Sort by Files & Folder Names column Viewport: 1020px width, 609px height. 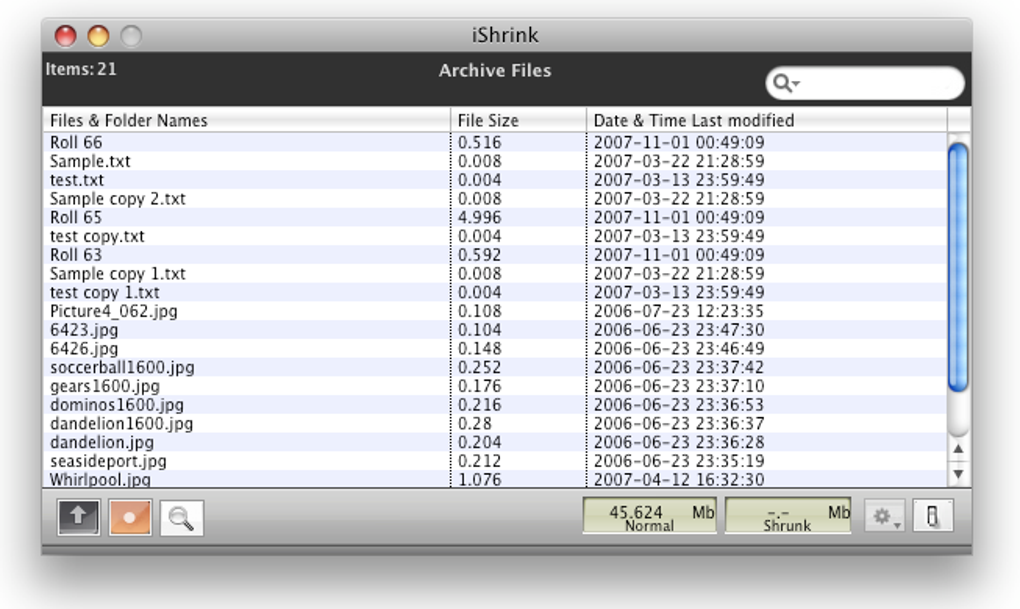point(247,120)
